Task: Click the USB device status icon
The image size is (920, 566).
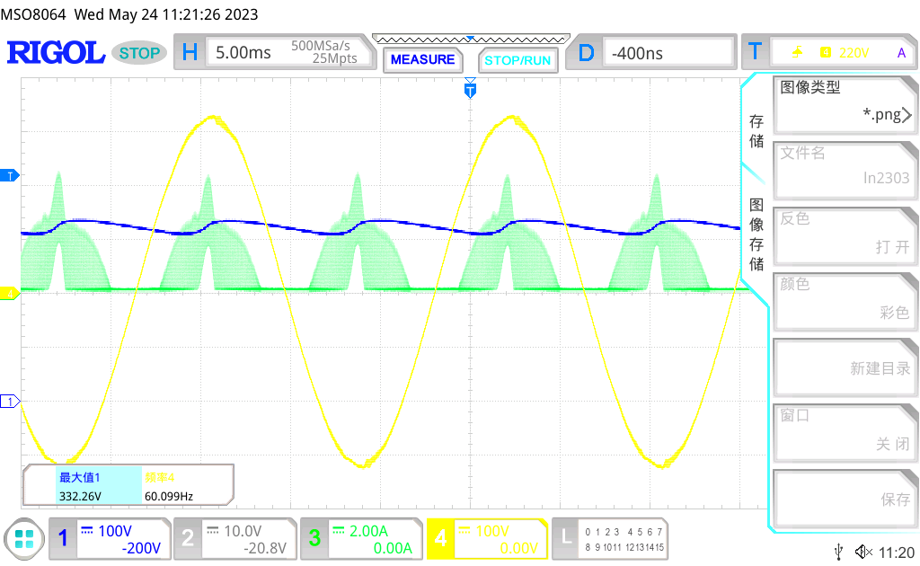Action: pyautogui.click(x=838, y=552)
